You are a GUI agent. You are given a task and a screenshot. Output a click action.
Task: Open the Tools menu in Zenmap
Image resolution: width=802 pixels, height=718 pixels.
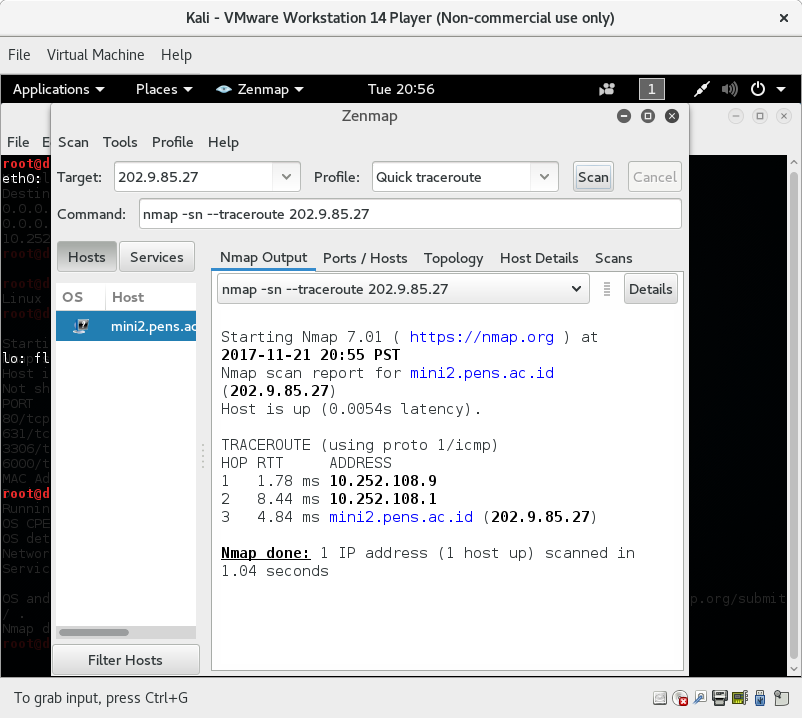click(x=120, y=142)
